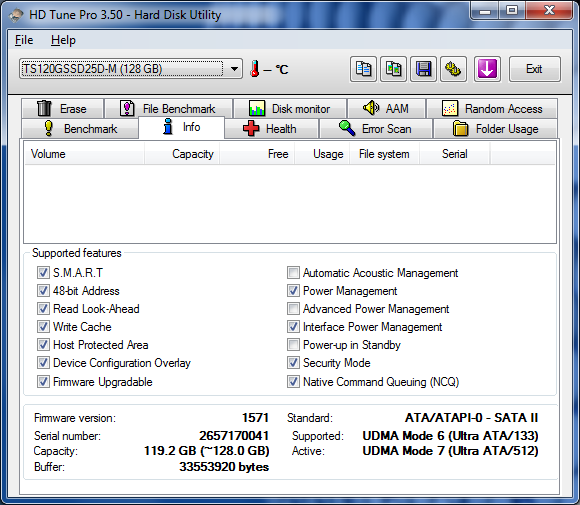Open the File Benchmark tab

[169, 108]
